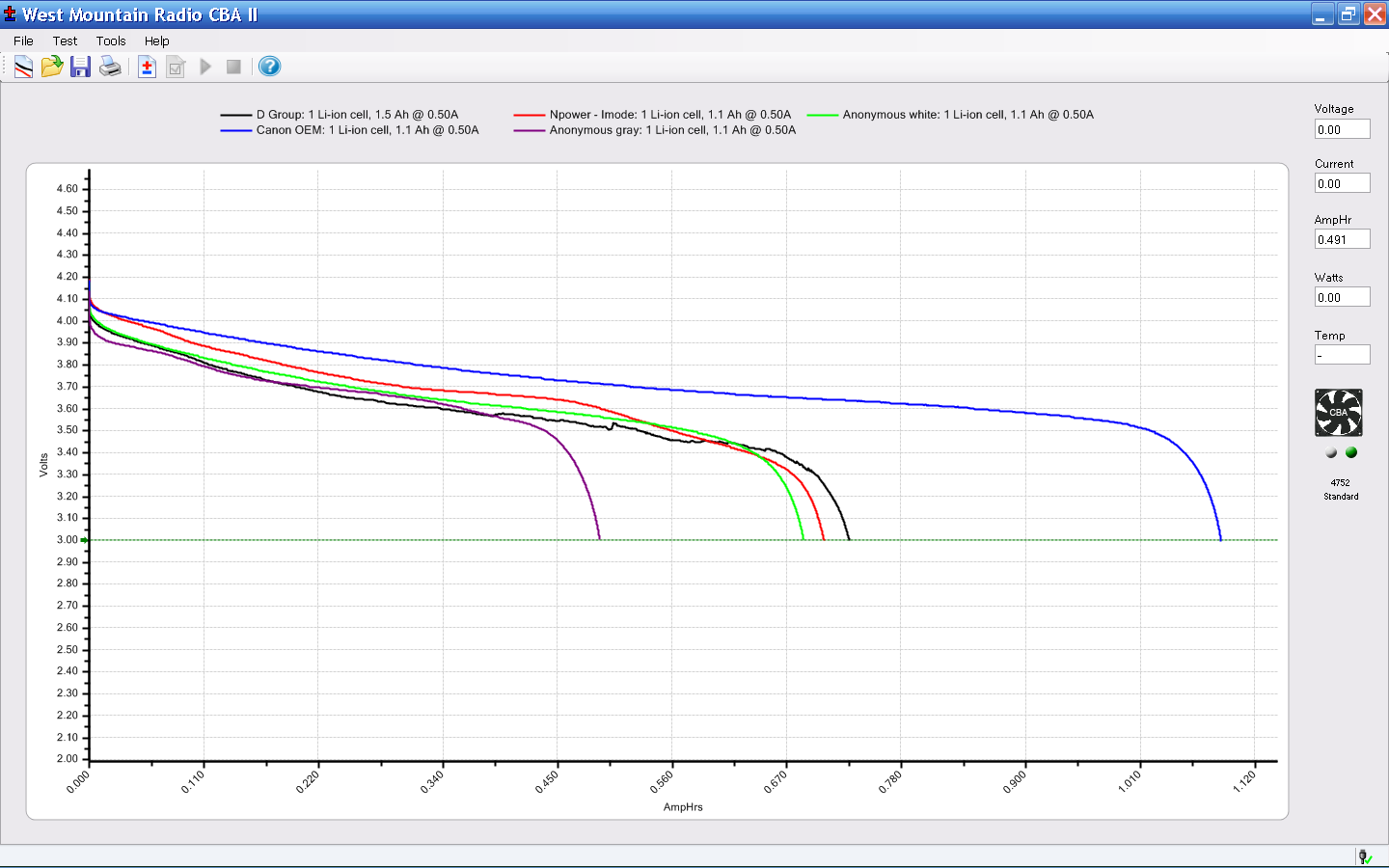Click the CBA fan icon

[1339, 413]
